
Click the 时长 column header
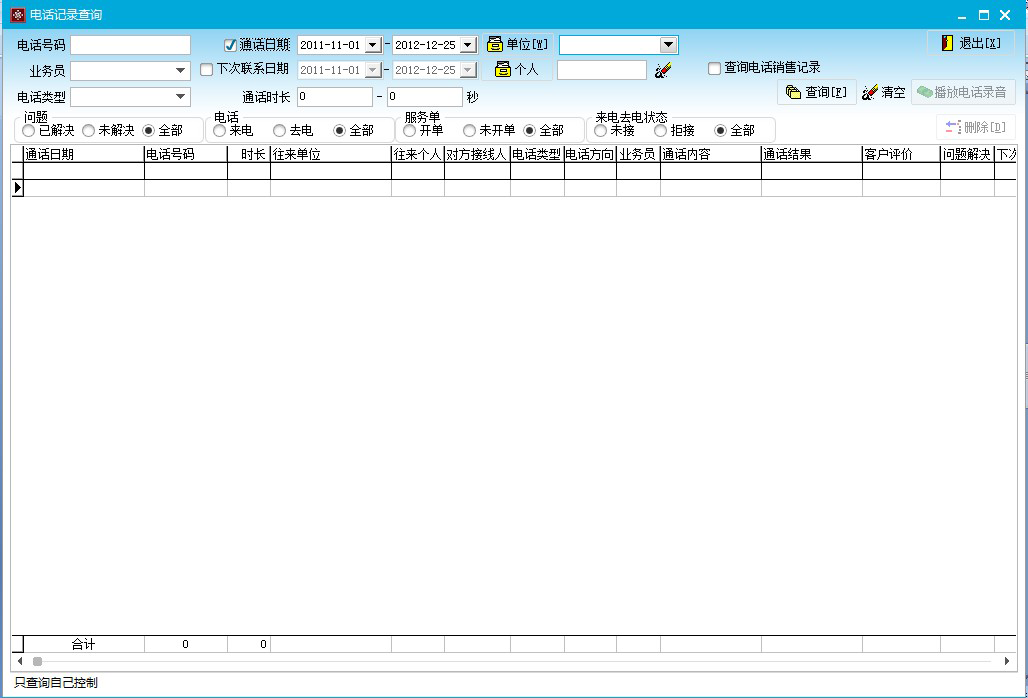click(249, 155)
